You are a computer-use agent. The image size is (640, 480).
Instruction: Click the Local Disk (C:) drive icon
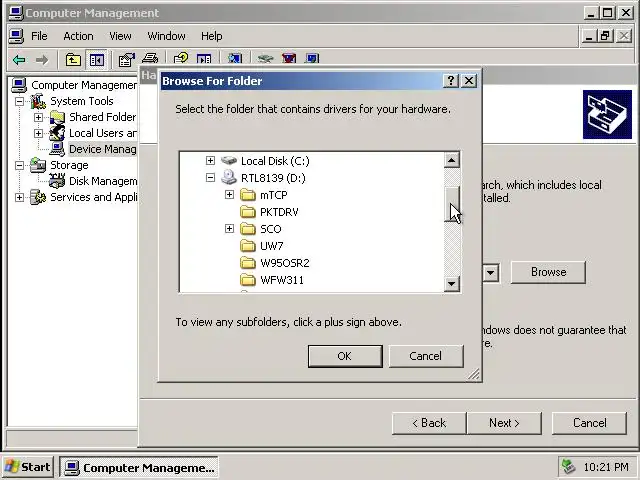point(229,160)
